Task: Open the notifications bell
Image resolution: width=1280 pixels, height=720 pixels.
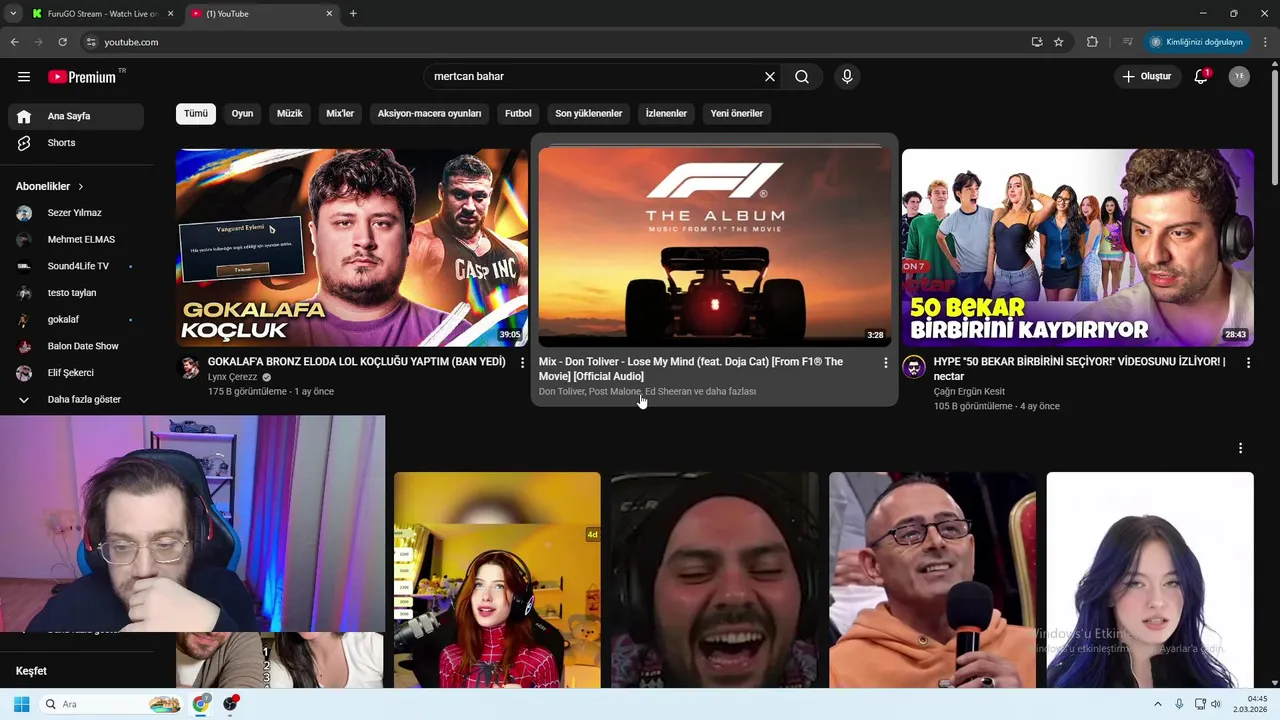Action: coord(1201,77)
